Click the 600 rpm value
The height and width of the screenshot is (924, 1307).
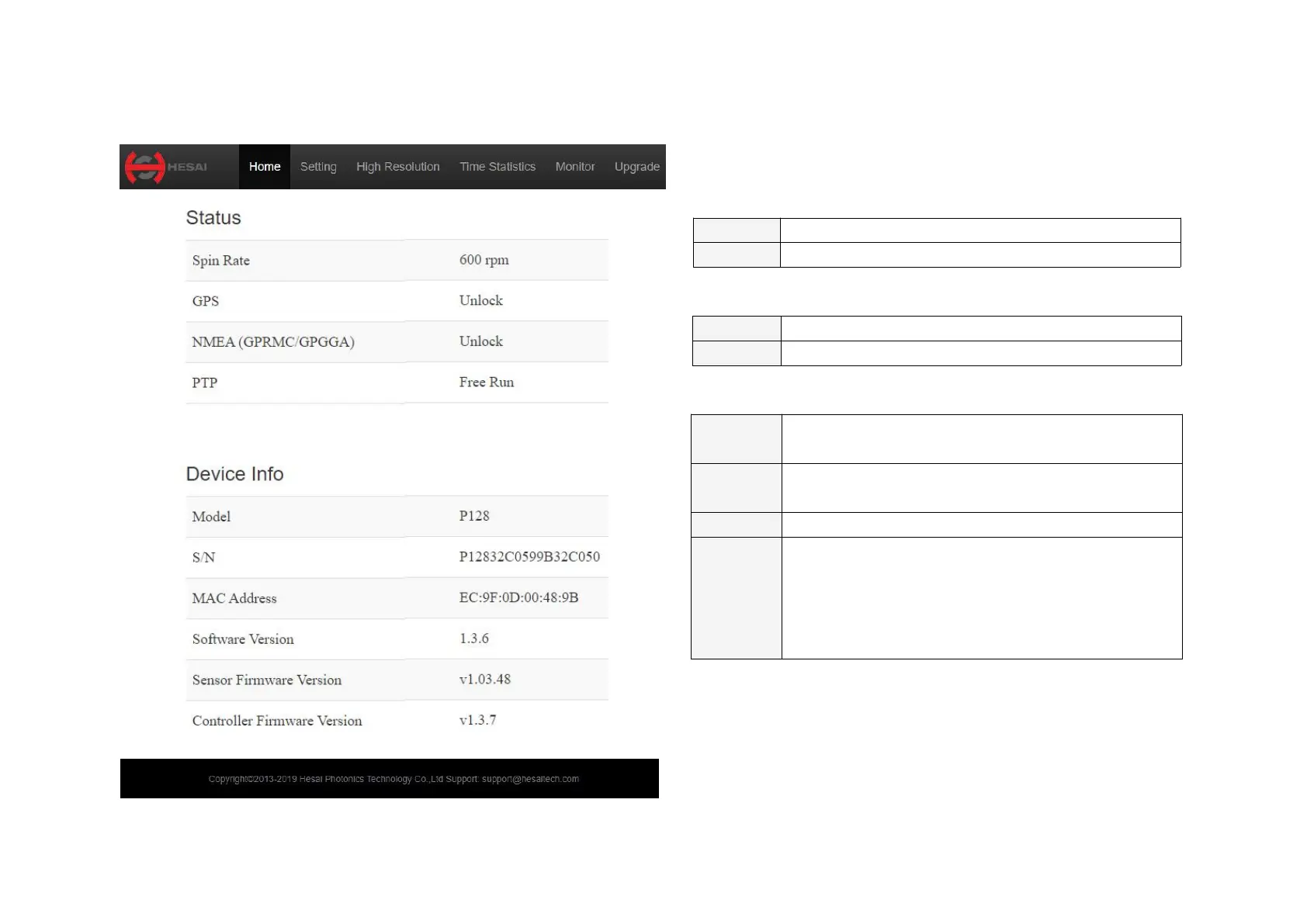click(x=484, y=260)
